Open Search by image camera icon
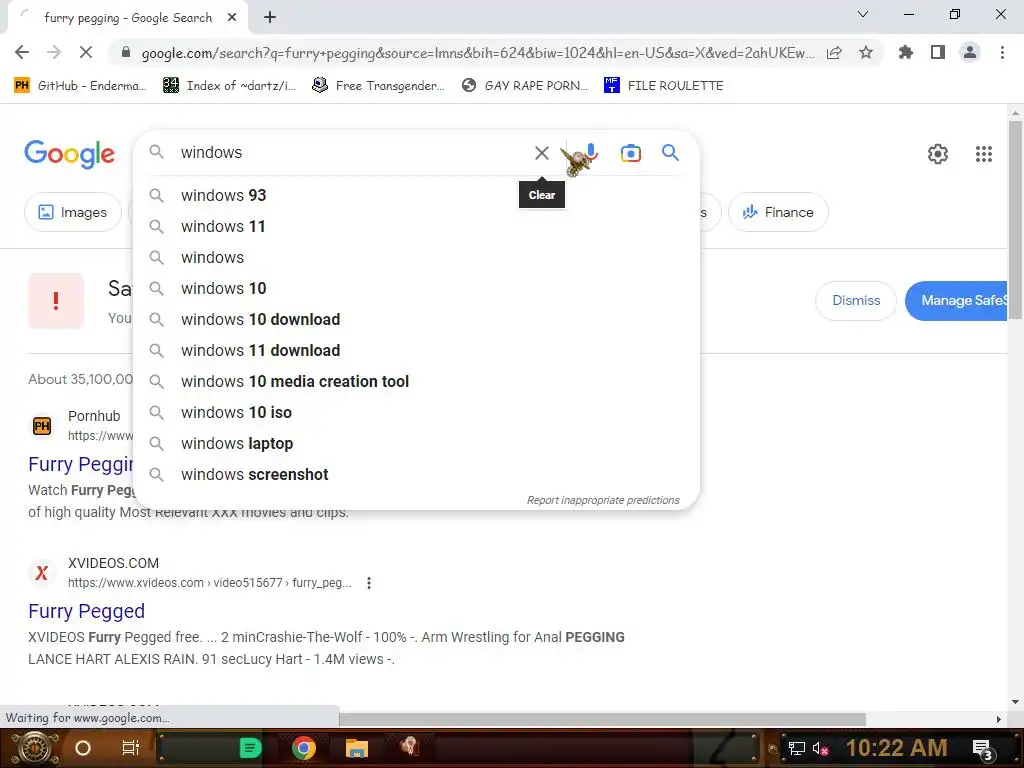The height and width of the screenshot is (768, 1024). point(631,153)
